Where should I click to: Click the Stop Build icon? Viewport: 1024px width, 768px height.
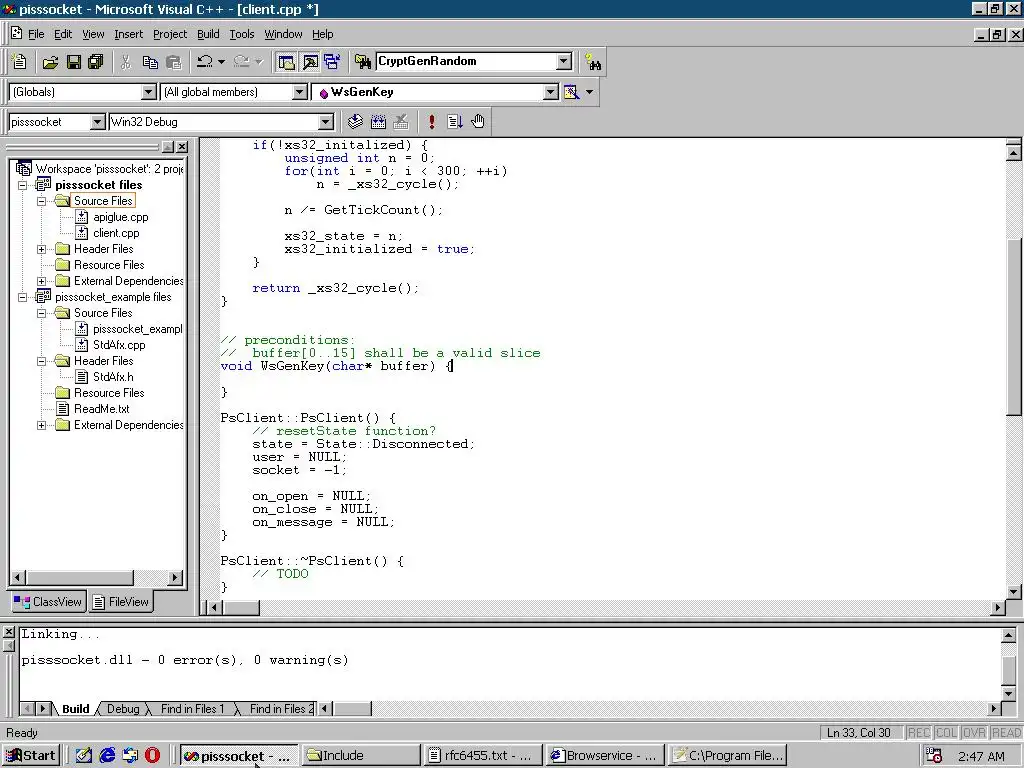point(401,121)
